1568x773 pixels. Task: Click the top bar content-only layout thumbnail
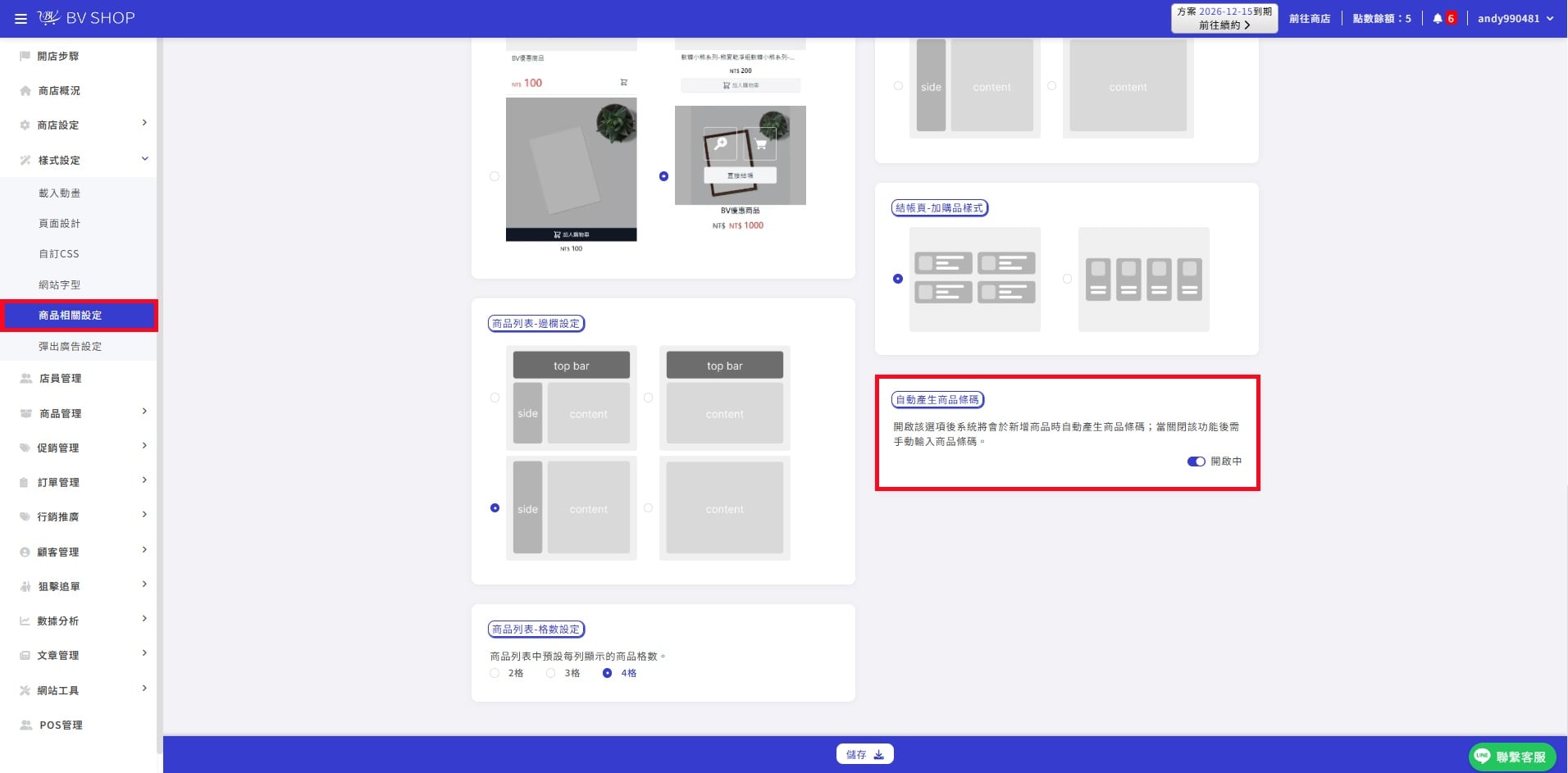point(725,398)
